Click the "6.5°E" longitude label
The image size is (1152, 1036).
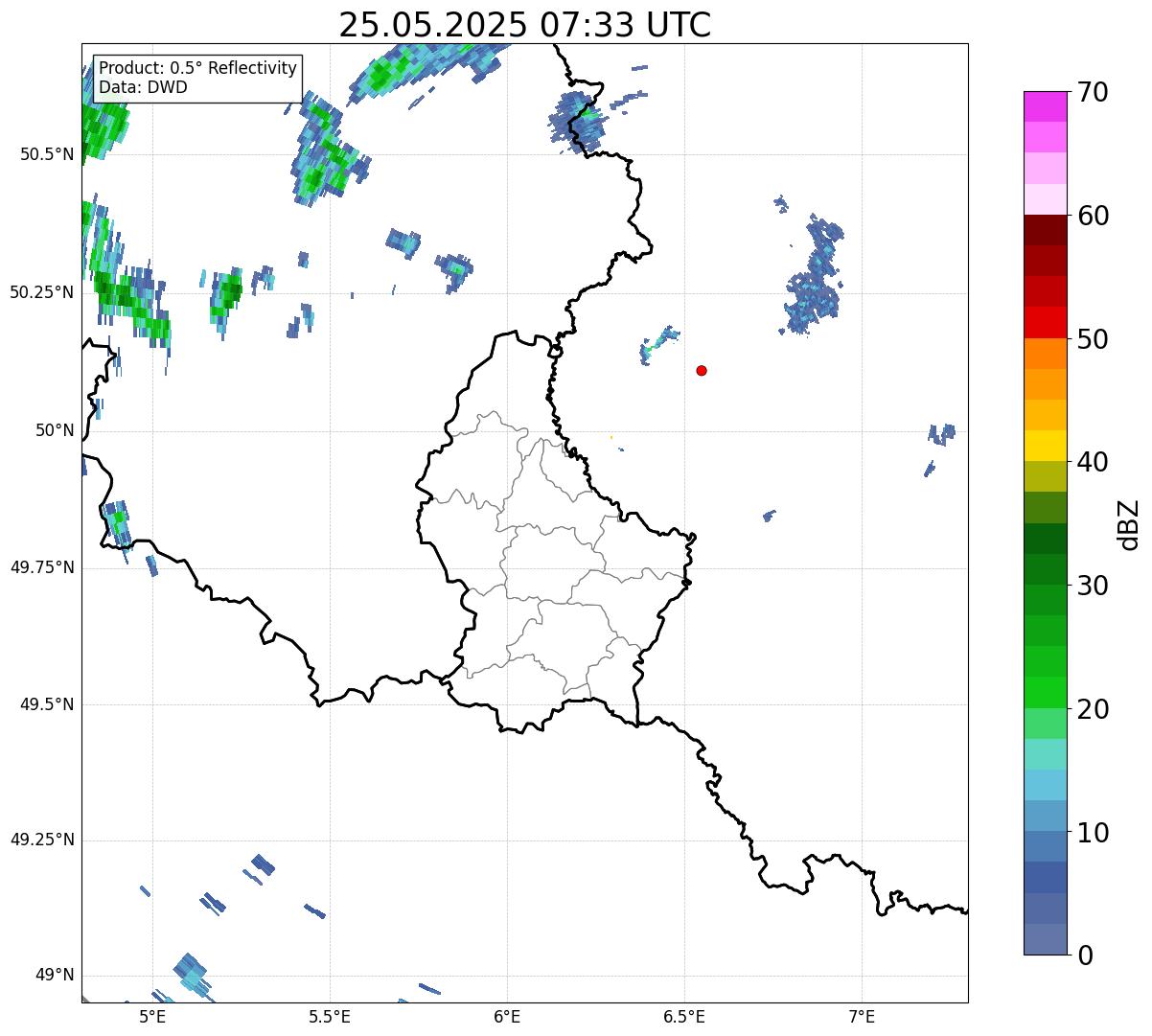(684, 1016)
